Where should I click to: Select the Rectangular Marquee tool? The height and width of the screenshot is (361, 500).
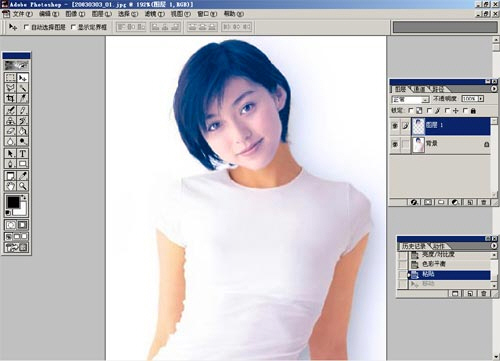[x=10, y=78]
